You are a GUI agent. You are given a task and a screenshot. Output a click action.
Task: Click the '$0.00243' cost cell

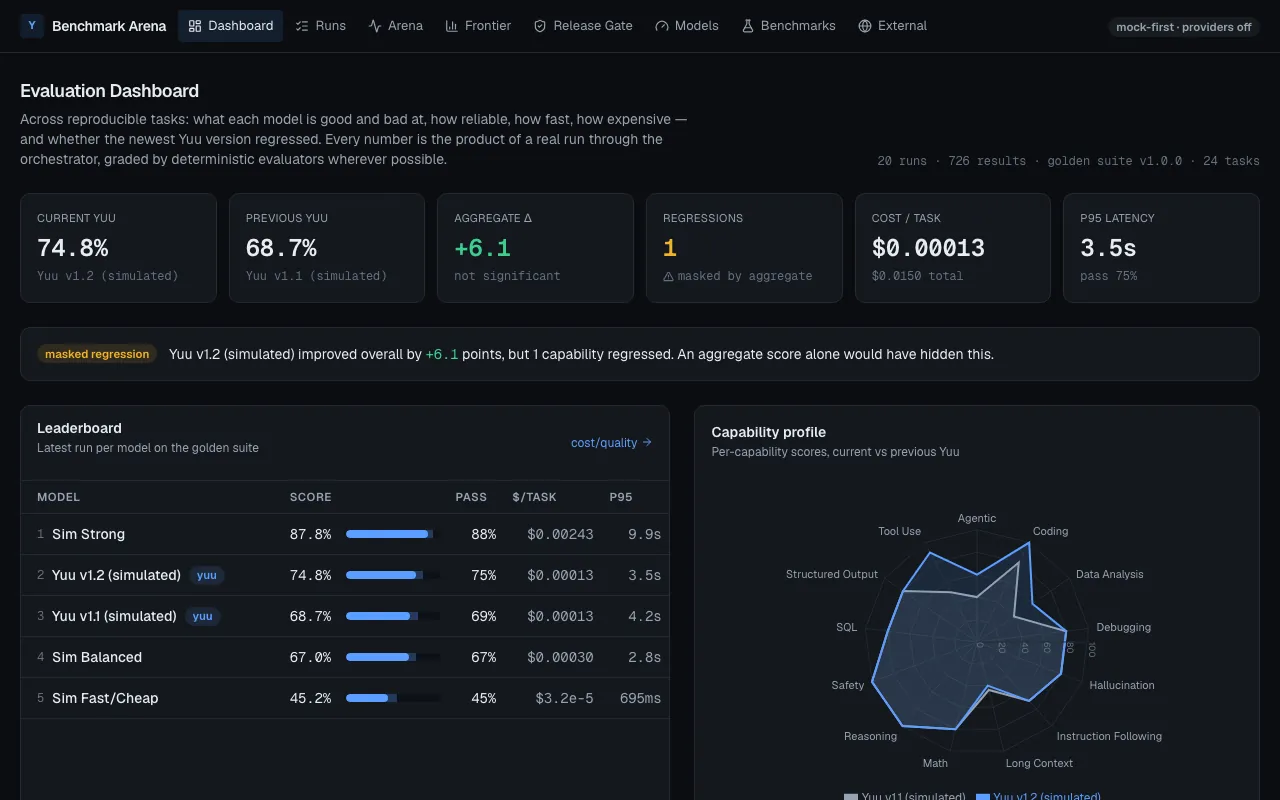560,534
